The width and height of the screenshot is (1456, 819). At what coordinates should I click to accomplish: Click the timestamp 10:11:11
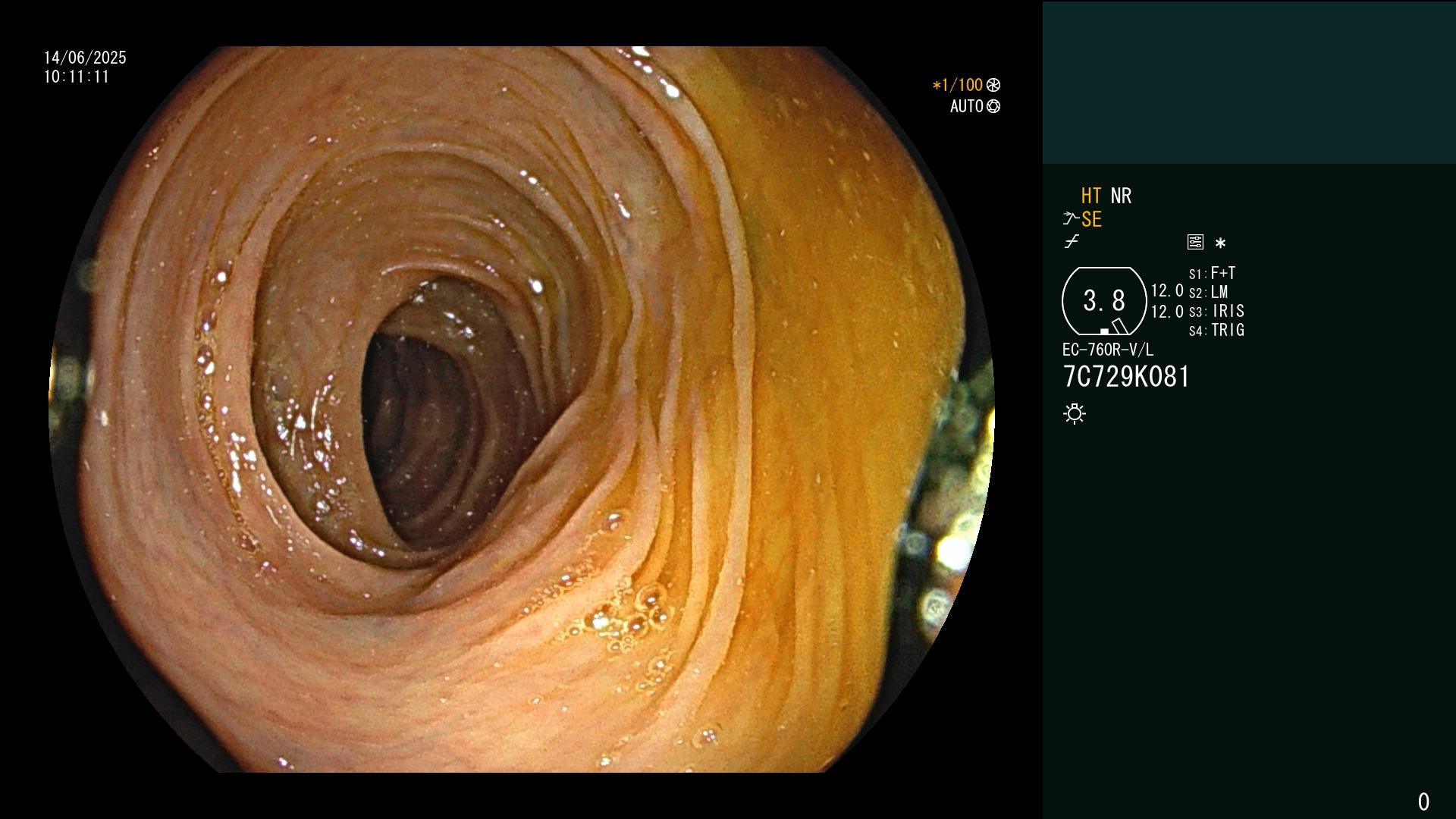pyautogui.click(x=77, y=77)
